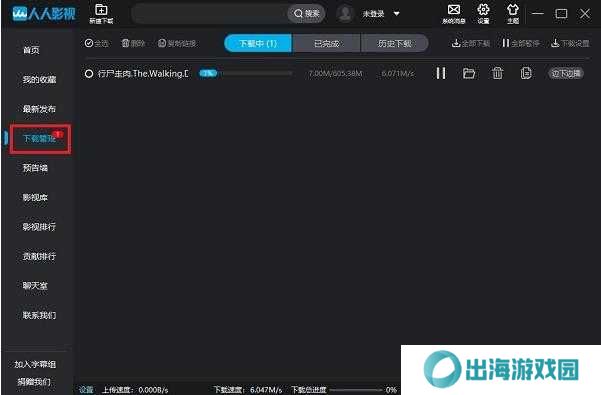The image size is (601, 395).
Task: Expand the user account dropdown arrow
Action: [397, 14]
